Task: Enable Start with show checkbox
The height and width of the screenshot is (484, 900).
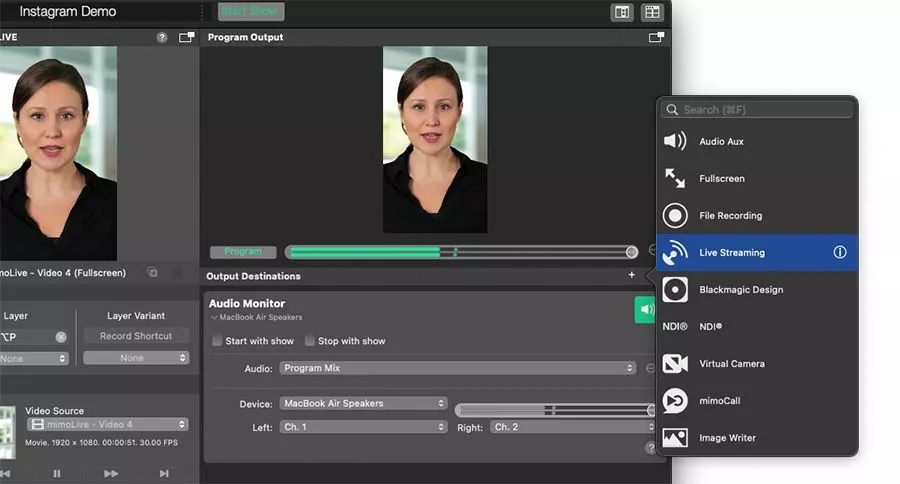Action: tap(217, 341)
